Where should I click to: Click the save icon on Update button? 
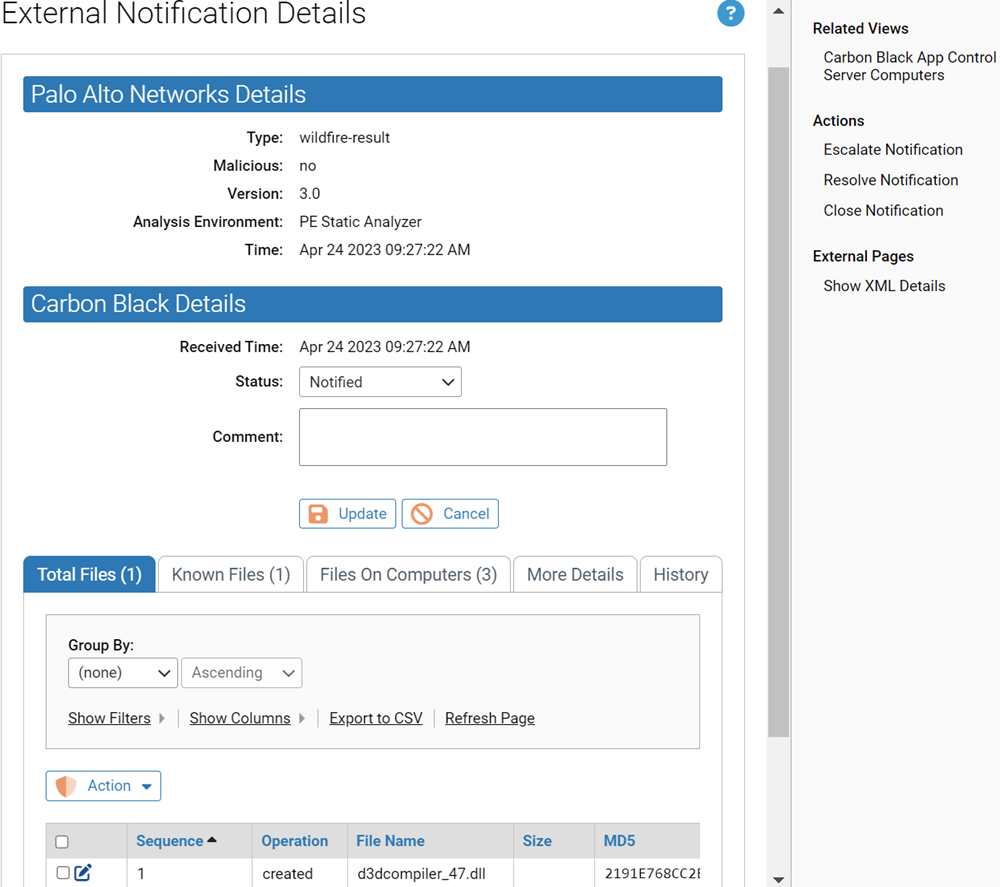click(317, 513)
